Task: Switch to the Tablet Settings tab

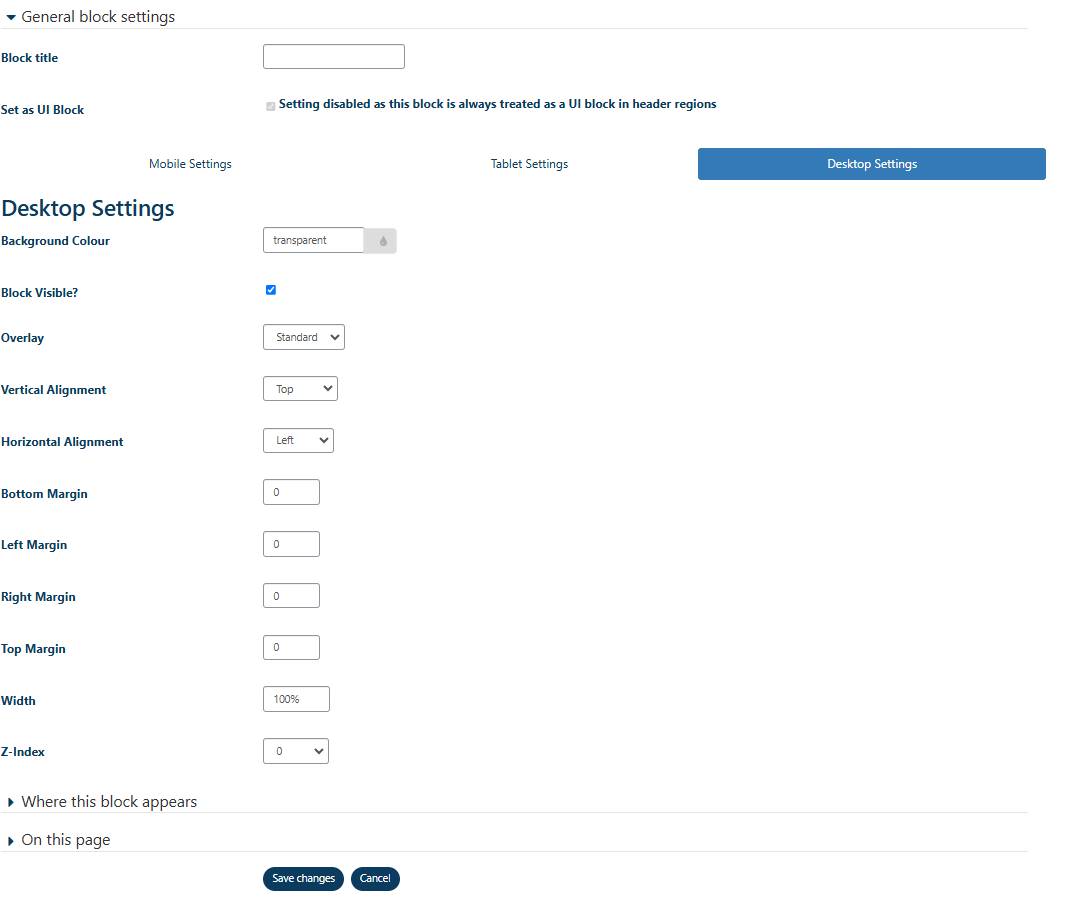Action: pos(529,163)
